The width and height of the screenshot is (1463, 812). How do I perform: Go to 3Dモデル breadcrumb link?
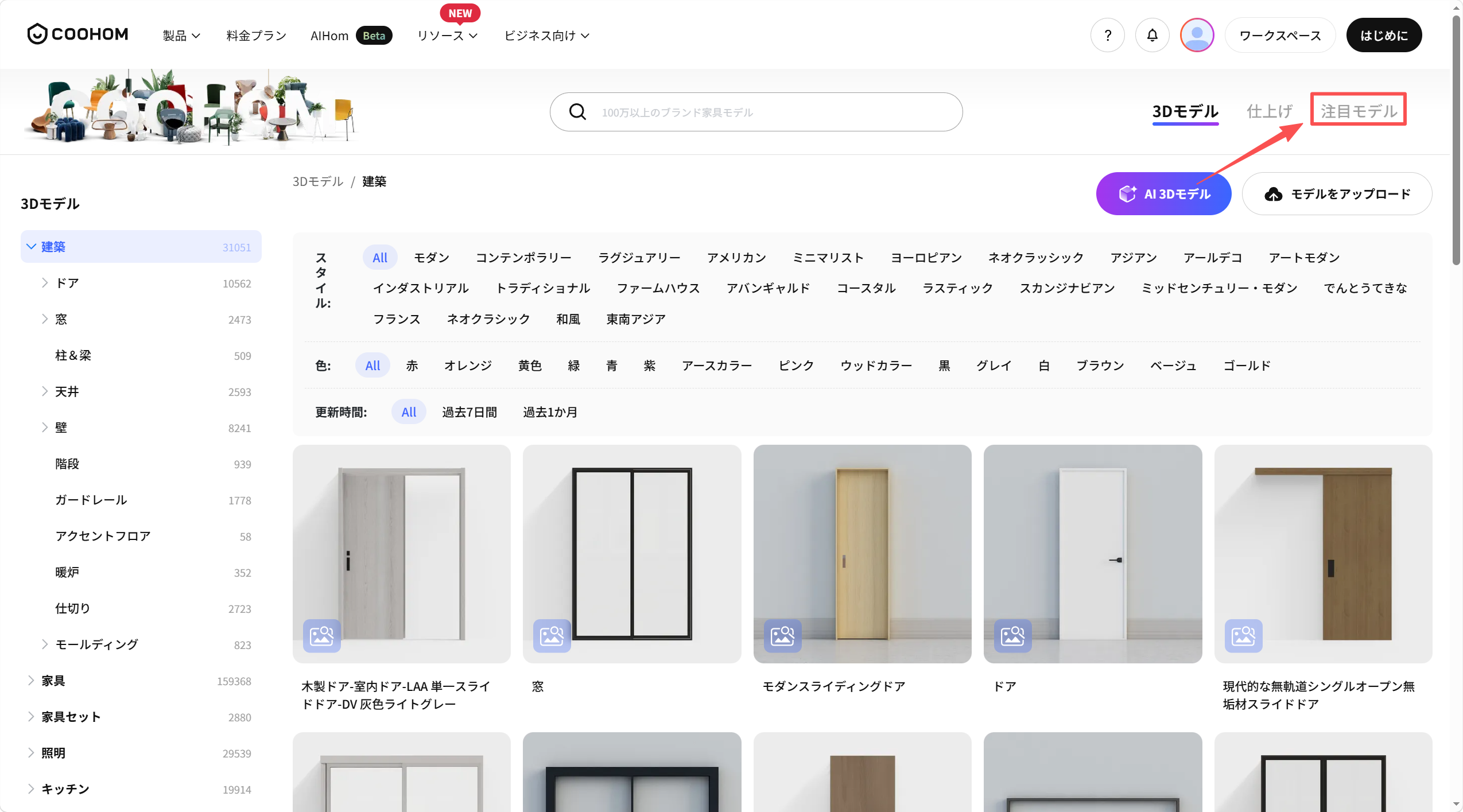click(318, 181)
